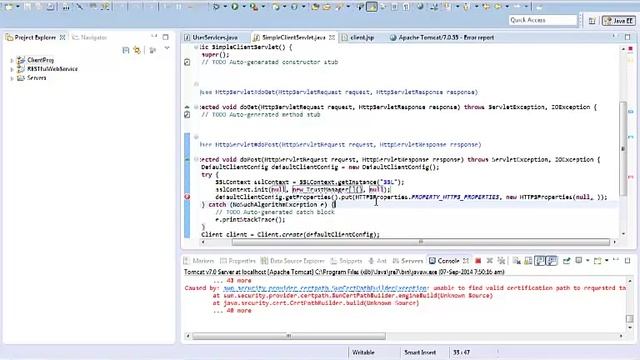This screenshot has height=360, width=640.
Task: Expand the RESTfulWebService project
Action: tap(12, 69)
